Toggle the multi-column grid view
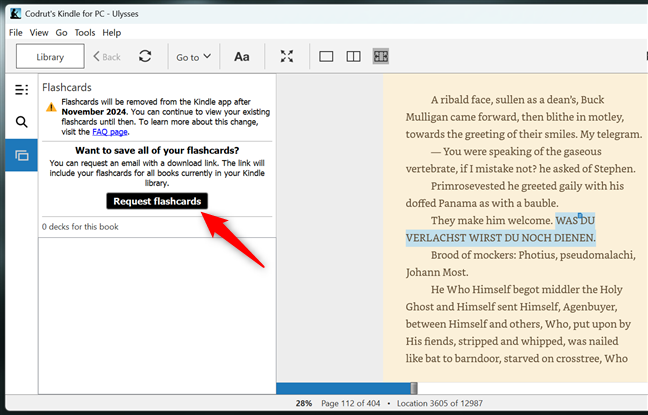 pos(380,57)
